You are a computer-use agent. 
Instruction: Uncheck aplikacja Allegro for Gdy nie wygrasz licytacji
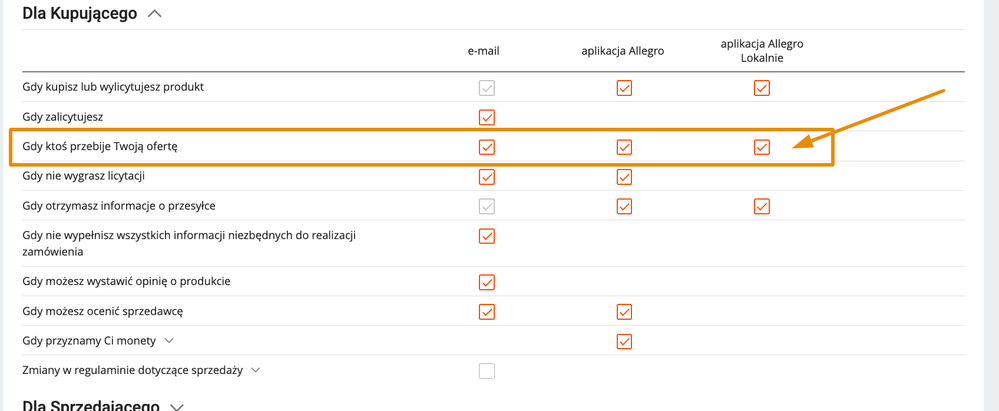(624, 176)
